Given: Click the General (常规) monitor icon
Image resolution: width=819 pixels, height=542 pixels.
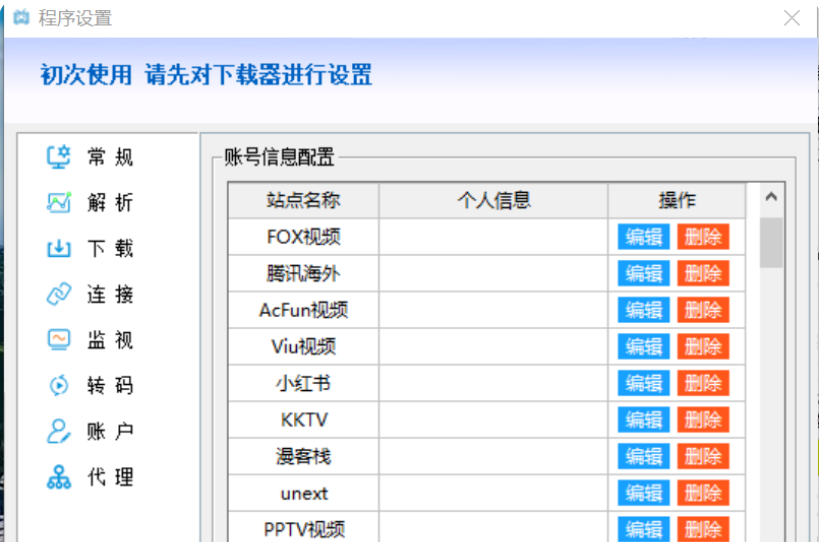Looking at the screenshot, I should [59, 157].
